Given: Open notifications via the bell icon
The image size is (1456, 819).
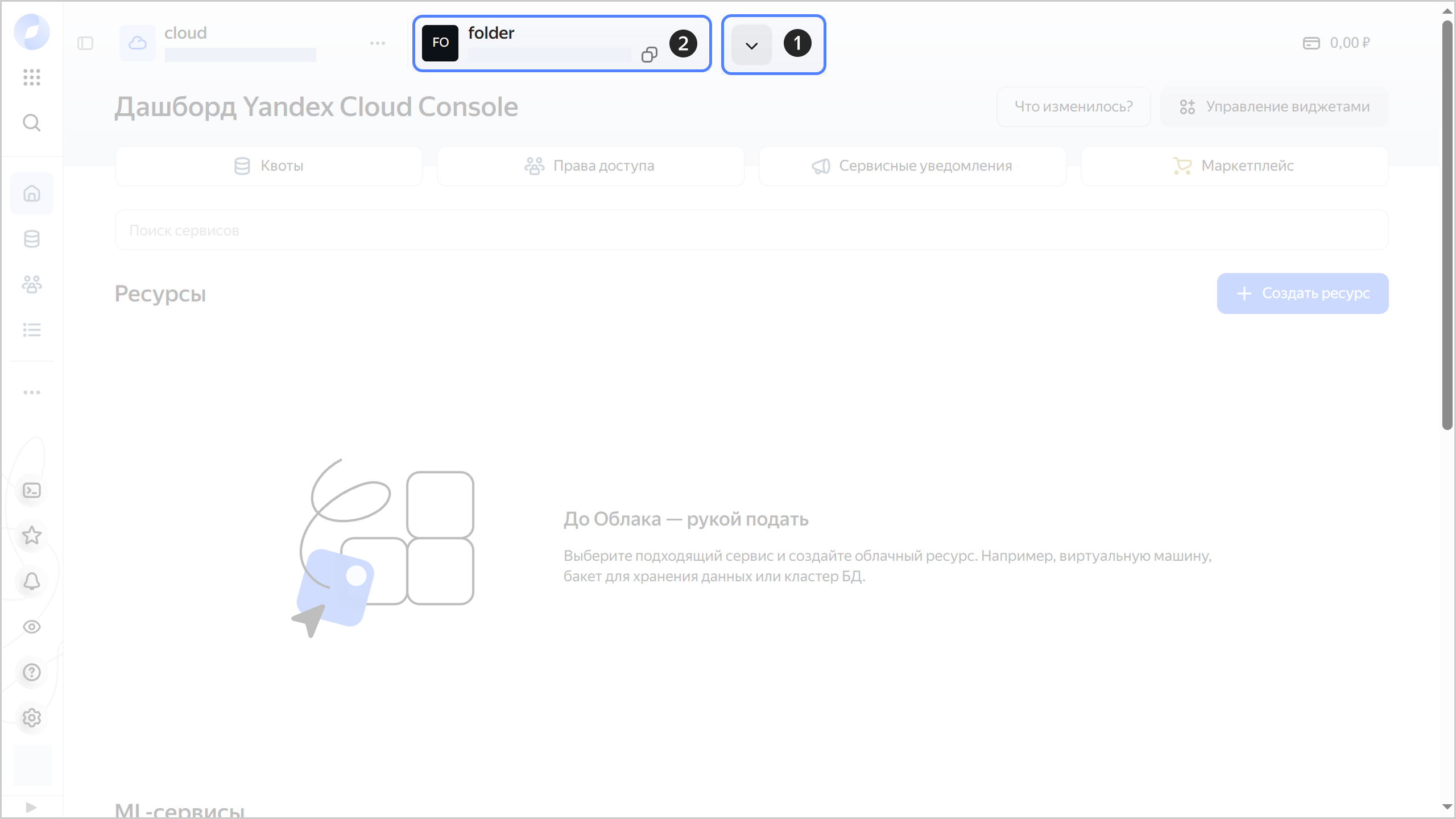Looking at the screenshot, I should click(x=32, y=581).
